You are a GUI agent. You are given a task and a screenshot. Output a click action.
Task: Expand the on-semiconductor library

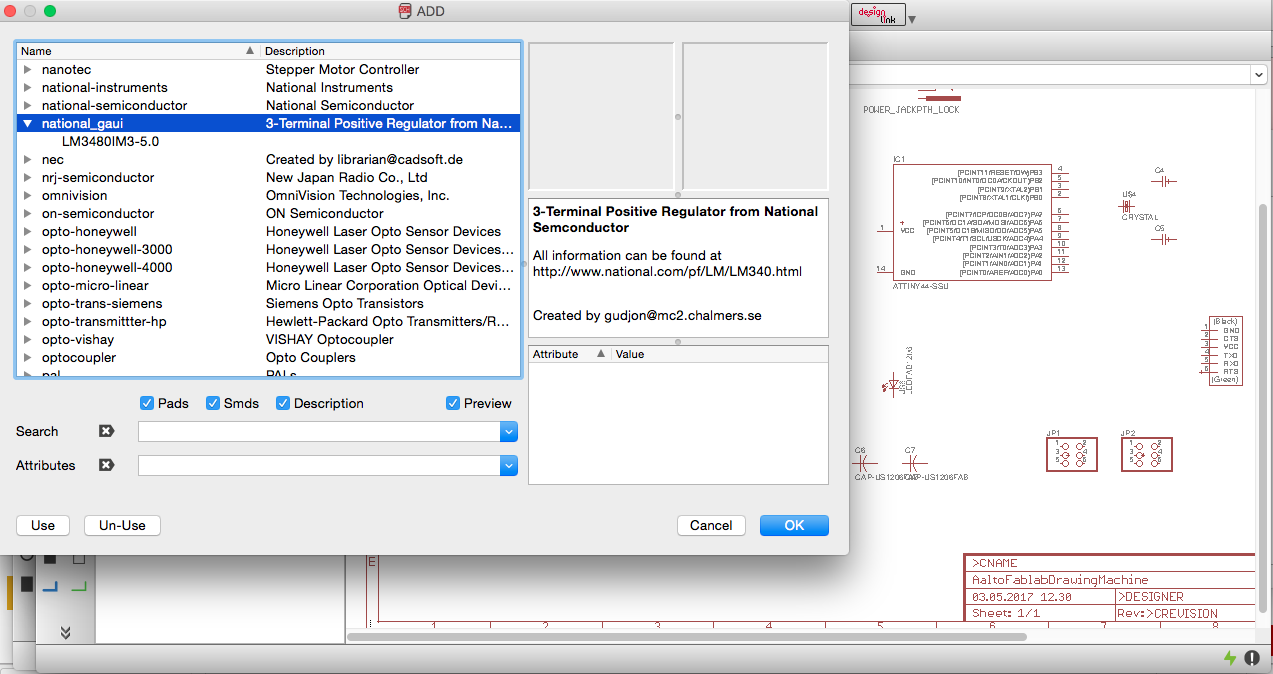click(x=28, y=213)
